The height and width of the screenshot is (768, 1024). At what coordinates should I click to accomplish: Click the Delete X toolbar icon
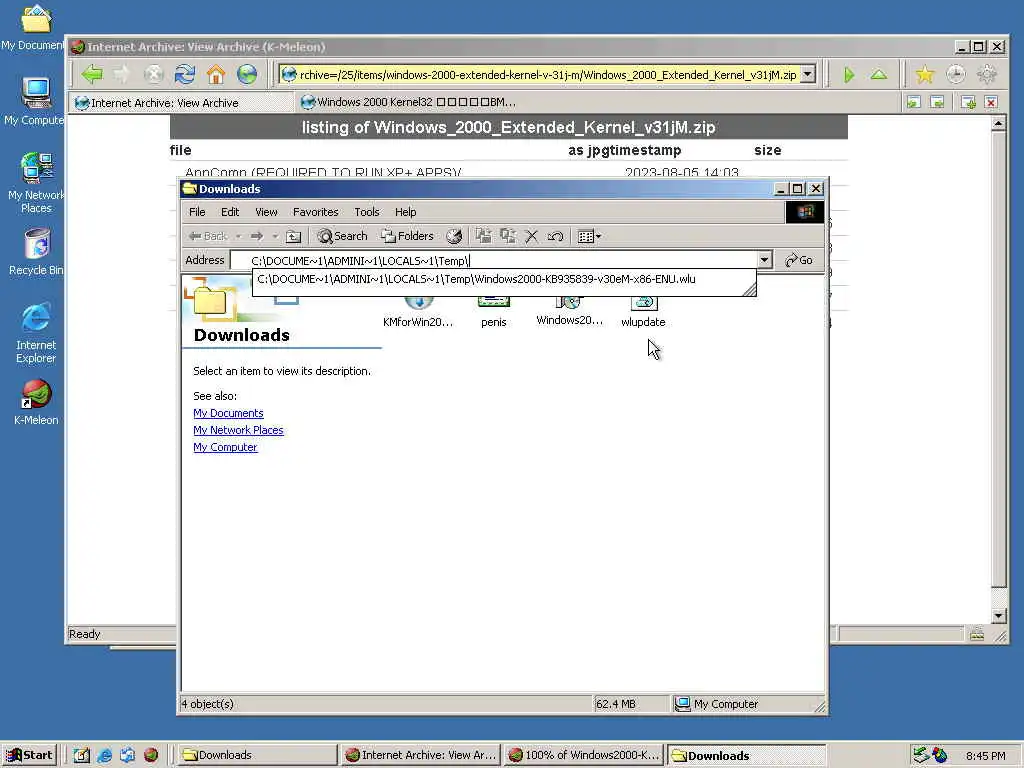(532, 236)
